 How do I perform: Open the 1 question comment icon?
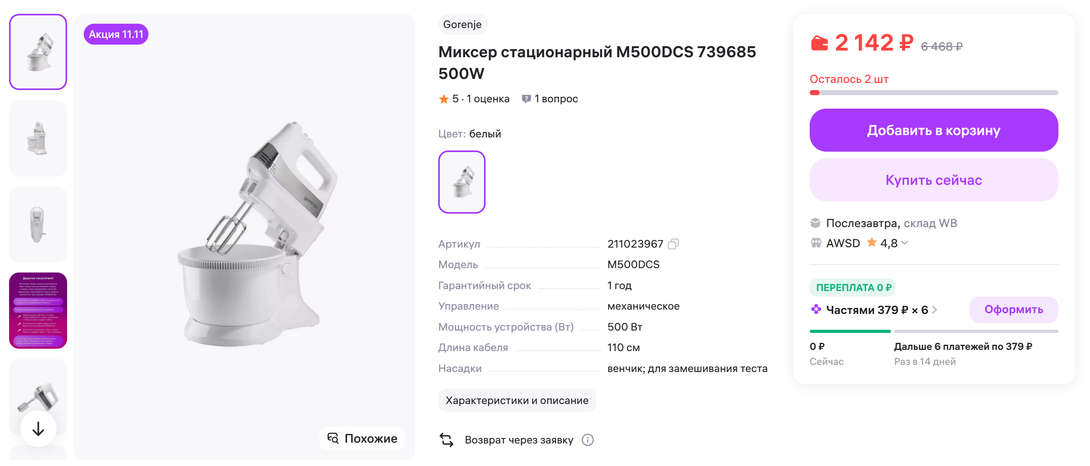[526, 99]
